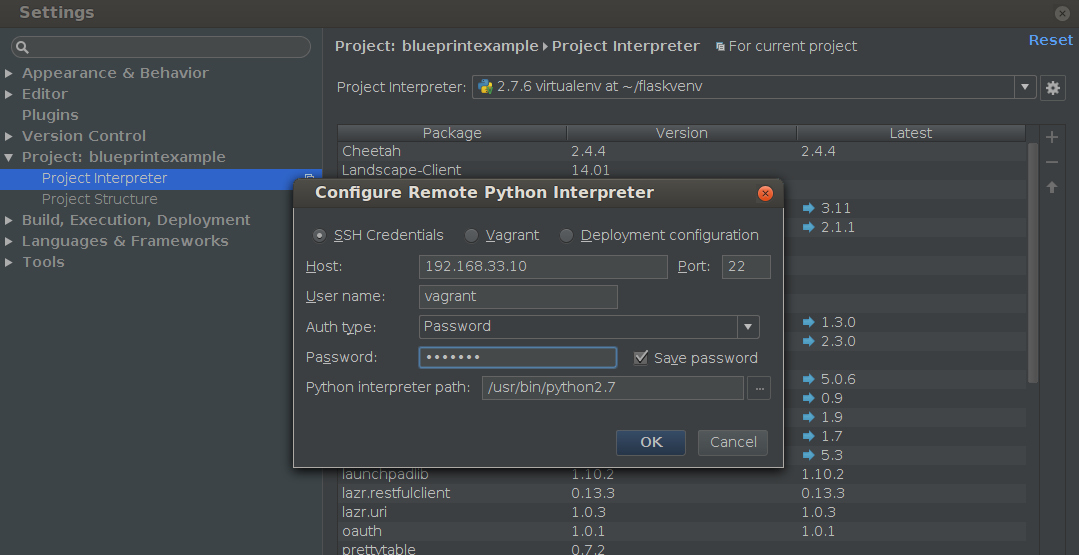1079x555 pixels.
Task: Uncheck the Save password checkbox
Action: [641, 358]
